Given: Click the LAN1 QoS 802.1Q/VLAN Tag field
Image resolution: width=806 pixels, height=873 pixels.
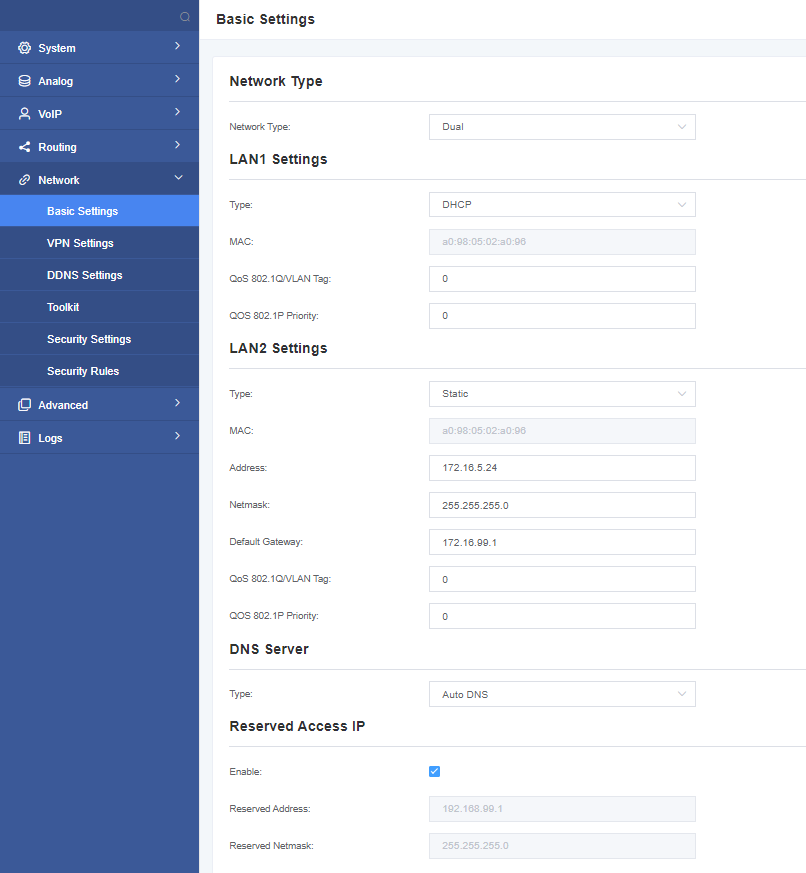Looking at the screenshot, I should click(x=562, y=279).
